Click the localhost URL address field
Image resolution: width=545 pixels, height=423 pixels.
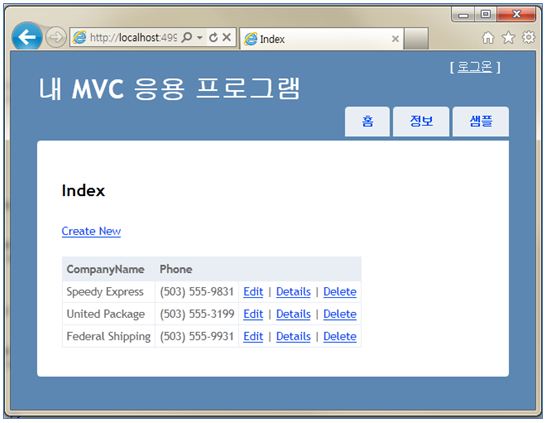133,37
